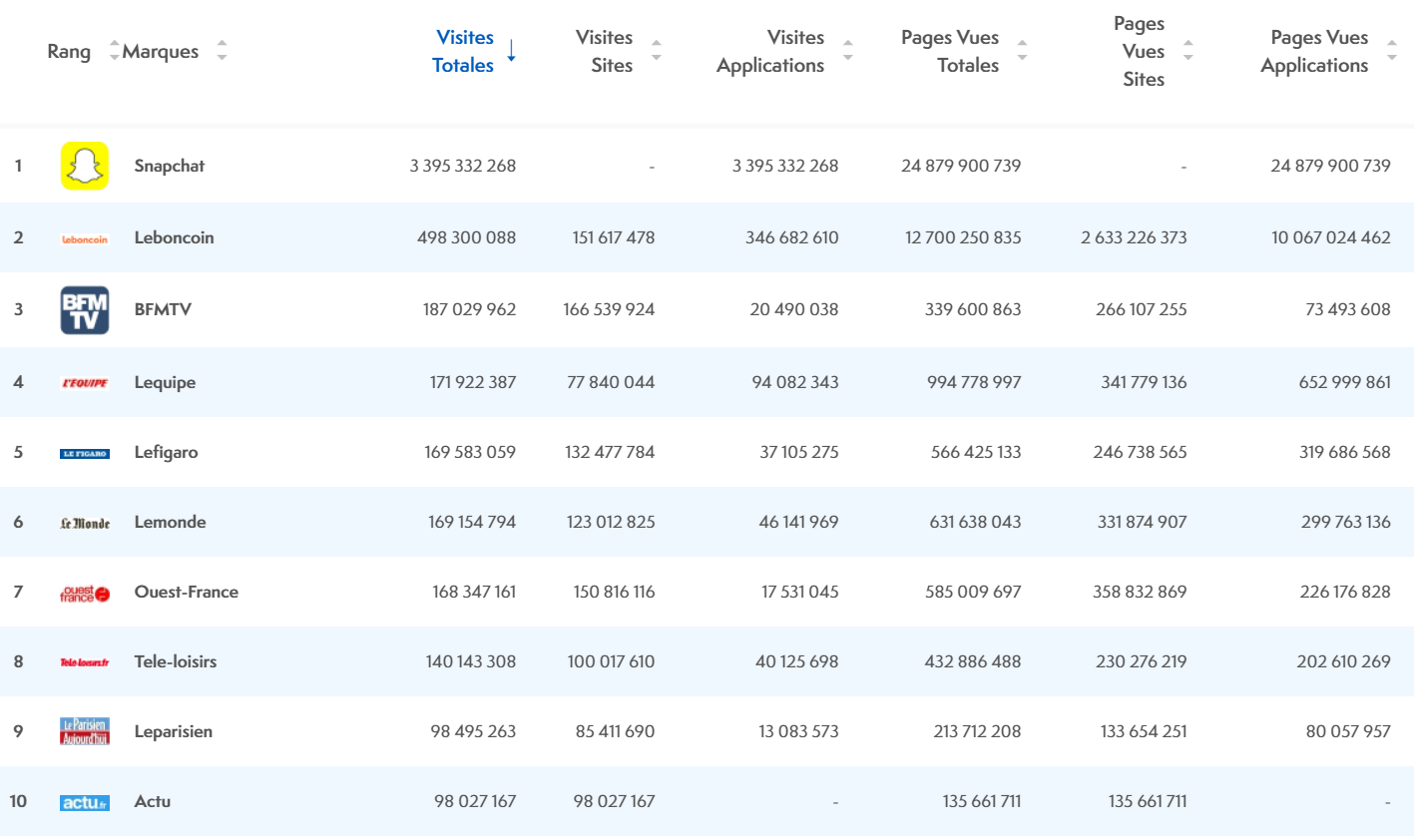Click Snapchat total visits 3 395 332 268
Screen dimensions: 1414x840
click(463, 166)
